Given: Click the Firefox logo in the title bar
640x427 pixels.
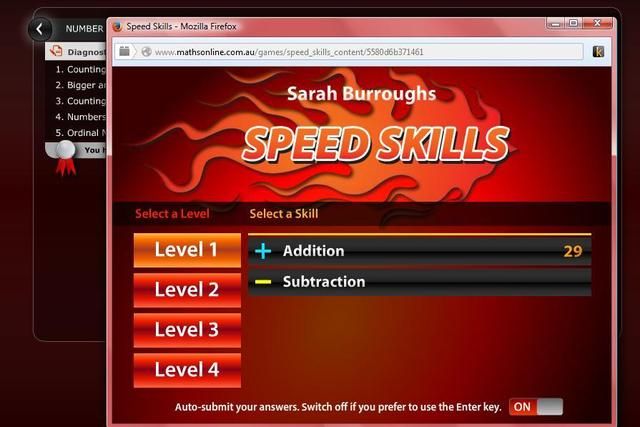Looking at the screenshot, I should (x=117, y=25).
